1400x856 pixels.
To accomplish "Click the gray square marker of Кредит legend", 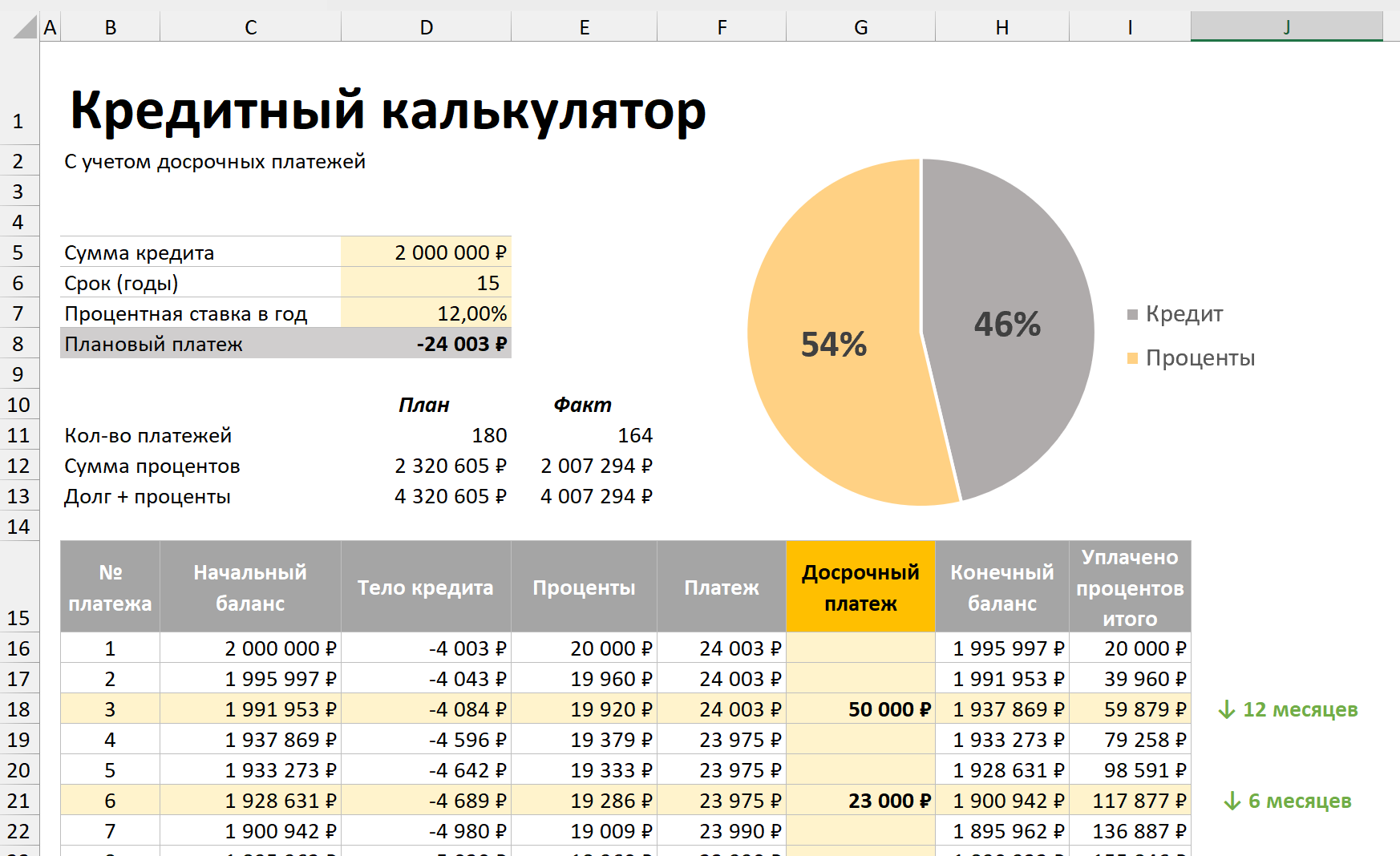I will (1133, 314).
